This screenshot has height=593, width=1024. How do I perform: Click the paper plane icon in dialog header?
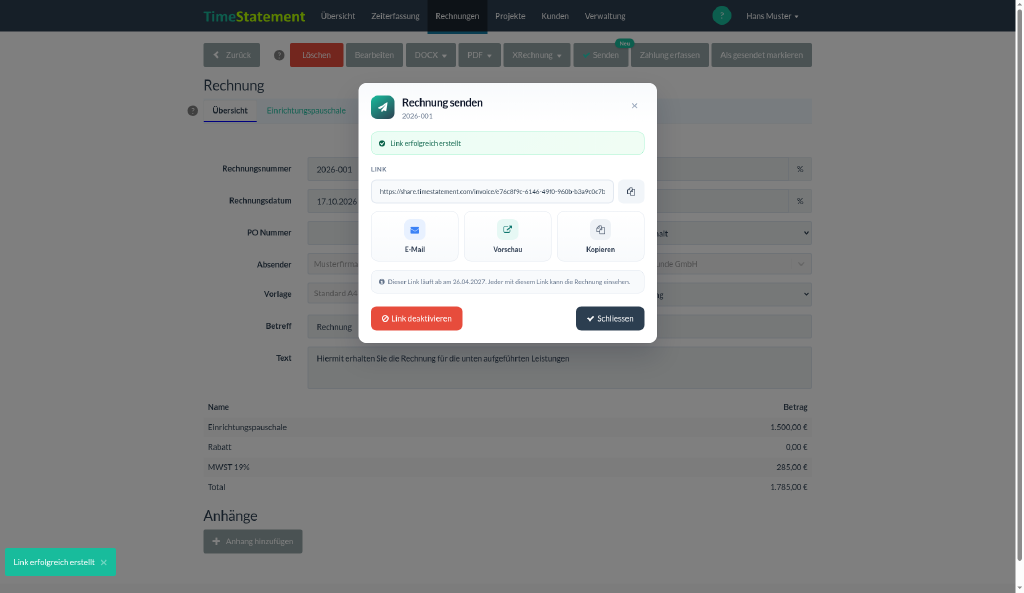click(x=383, y=107)
